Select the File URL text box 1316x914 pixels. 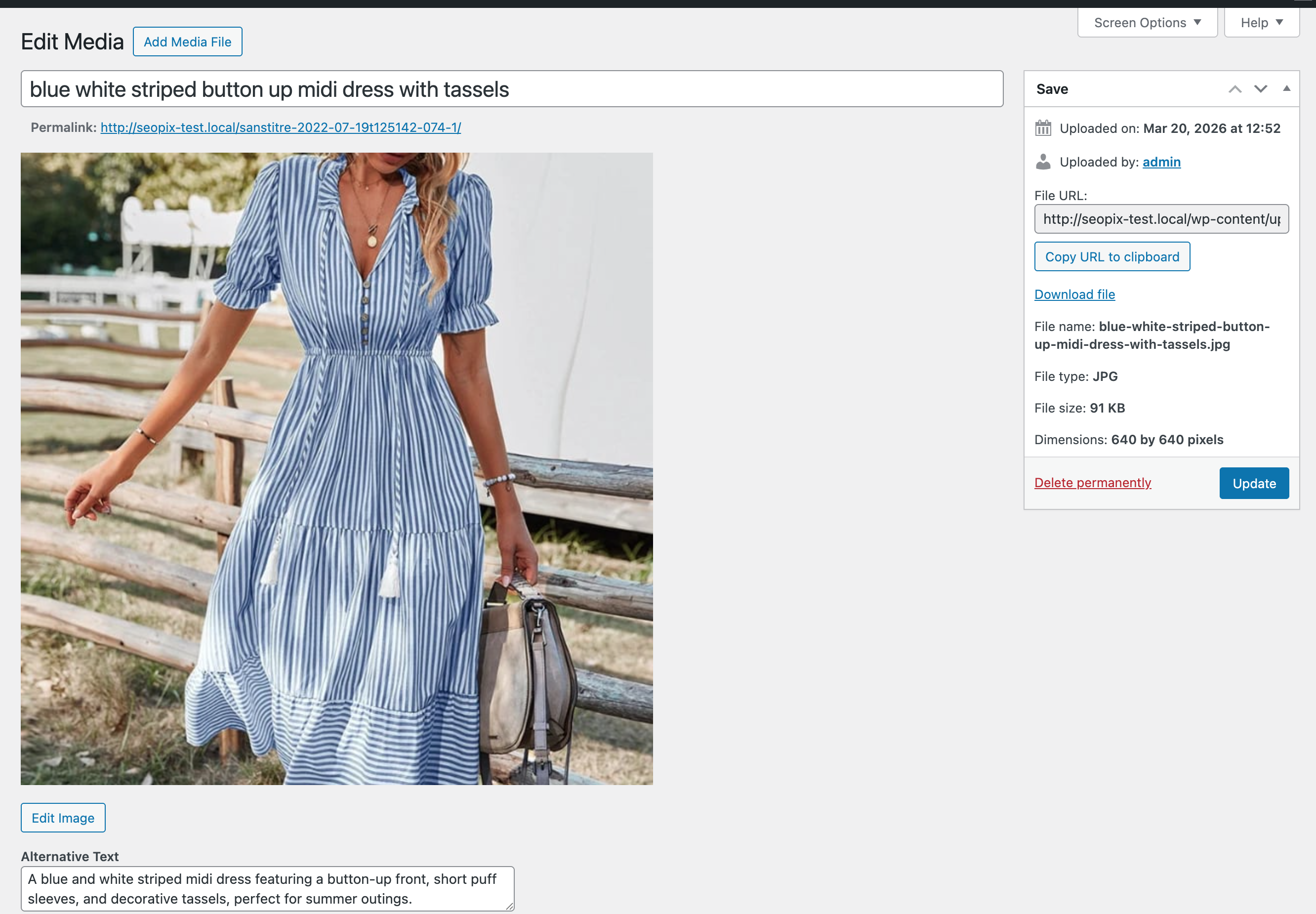[x=1160, y=219]
